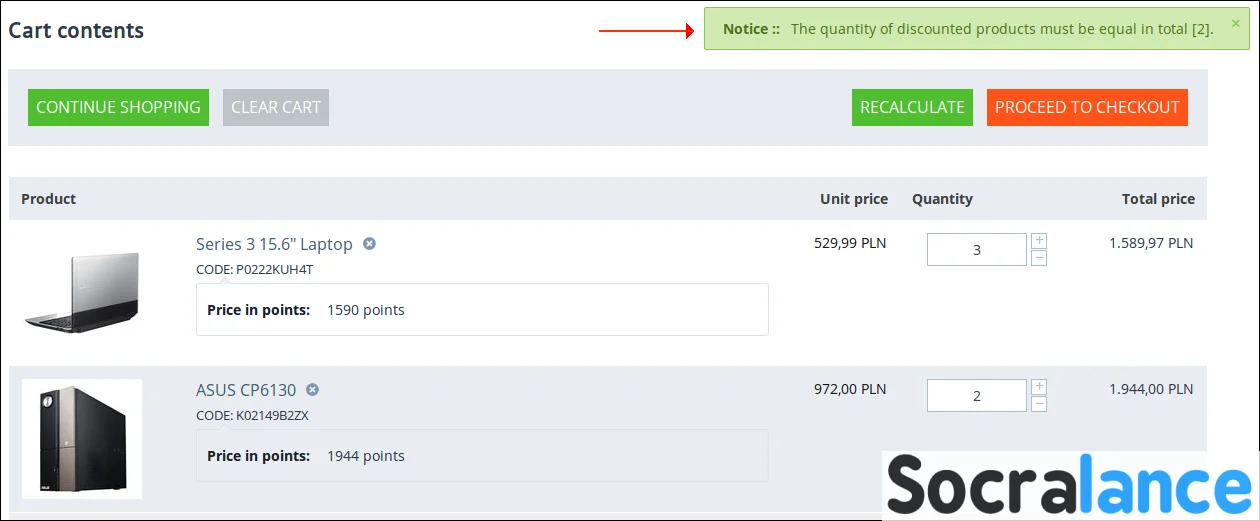Click the Socralance logo
1260x521 pixels.
pyautogui.click(x=1070, y=487)
